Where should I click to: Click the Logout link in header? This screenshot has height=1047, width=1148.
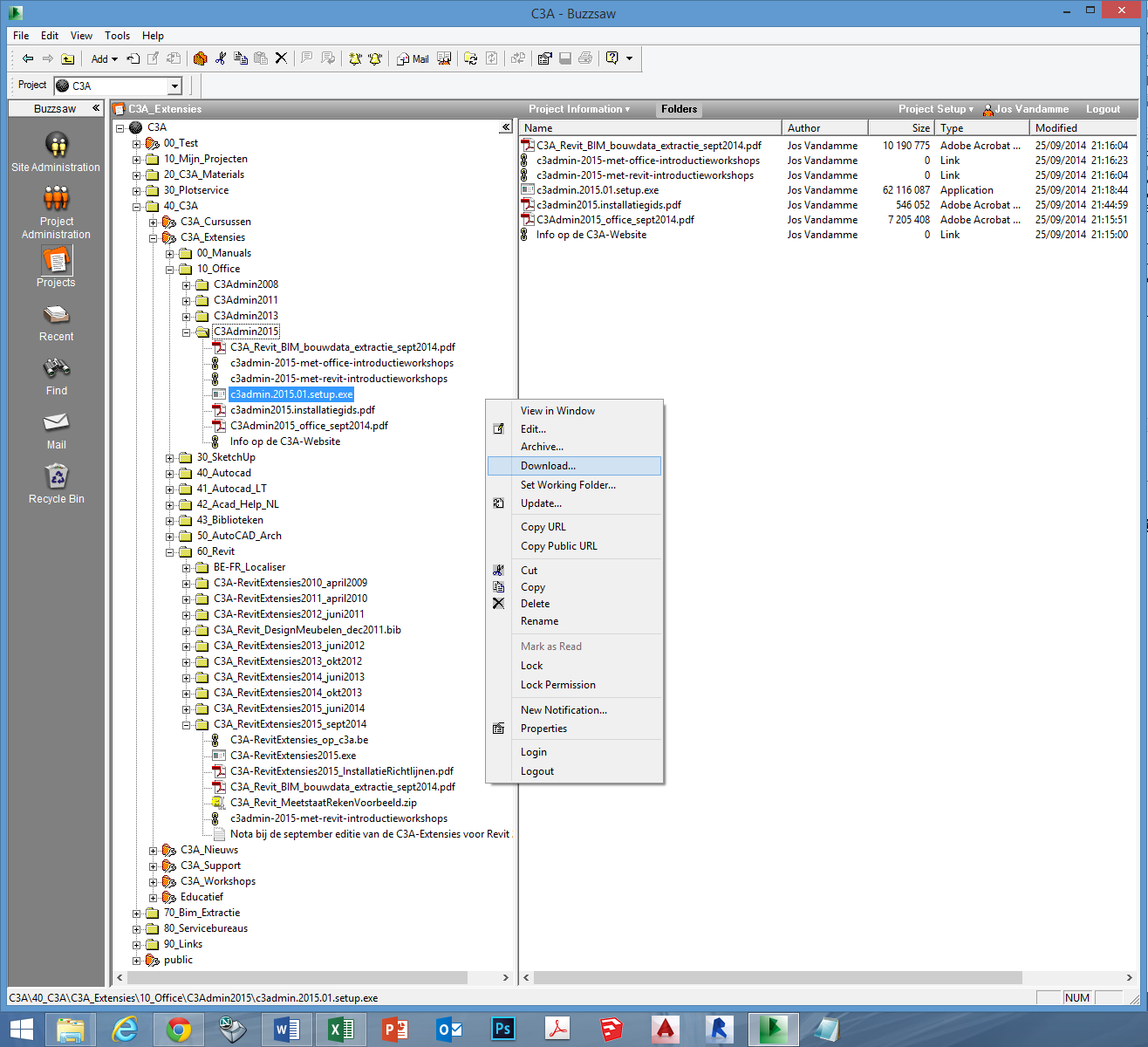click(x=1103, y=109)
